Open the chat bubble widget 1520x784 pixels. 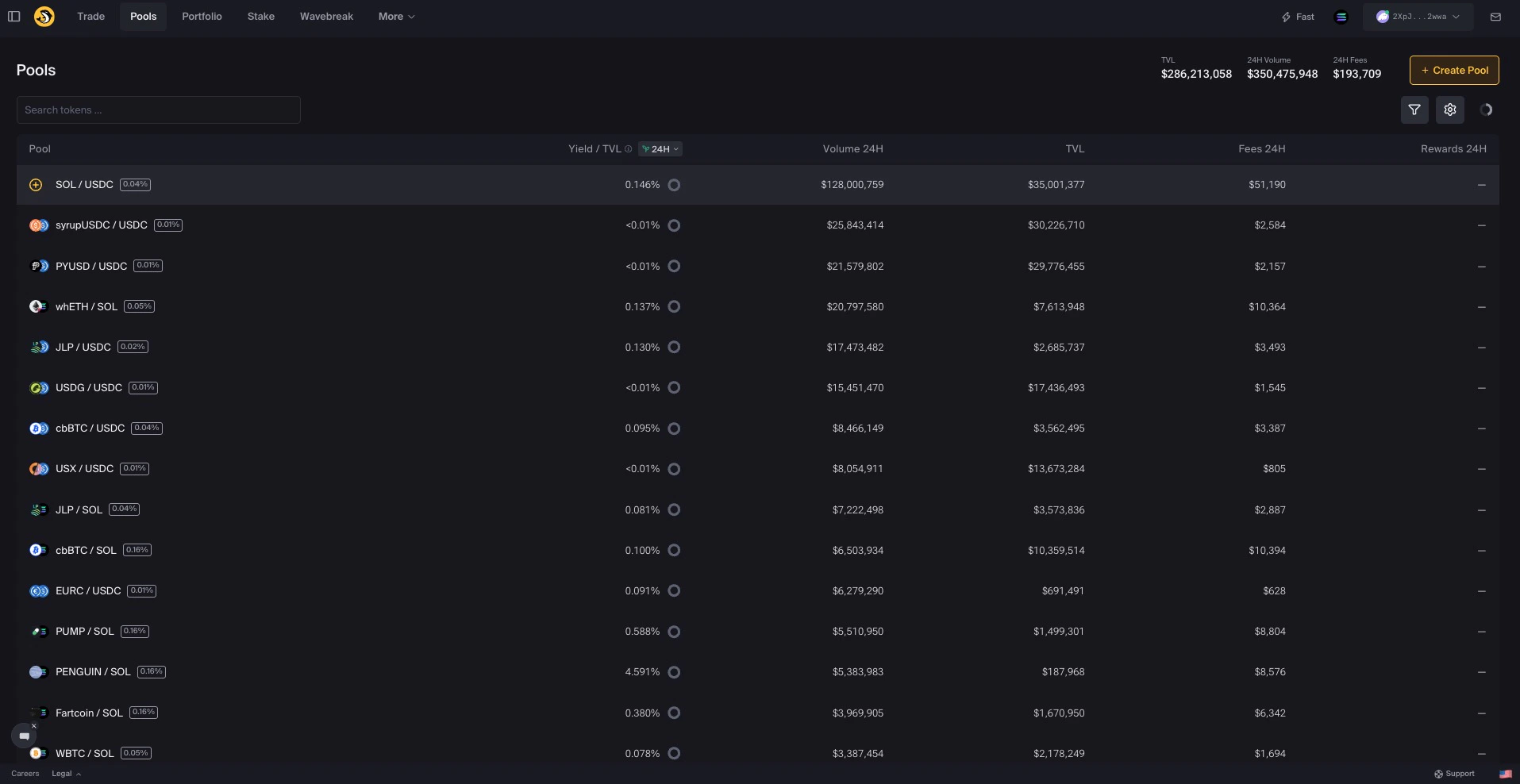click(x=24, y=736)
